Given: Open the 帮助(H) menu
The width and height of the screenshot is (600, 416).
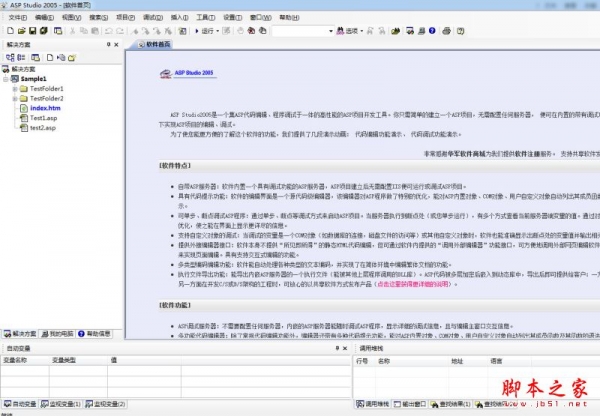Looking at the screenshot, I should pyautogui.click(x=289, y=18).
